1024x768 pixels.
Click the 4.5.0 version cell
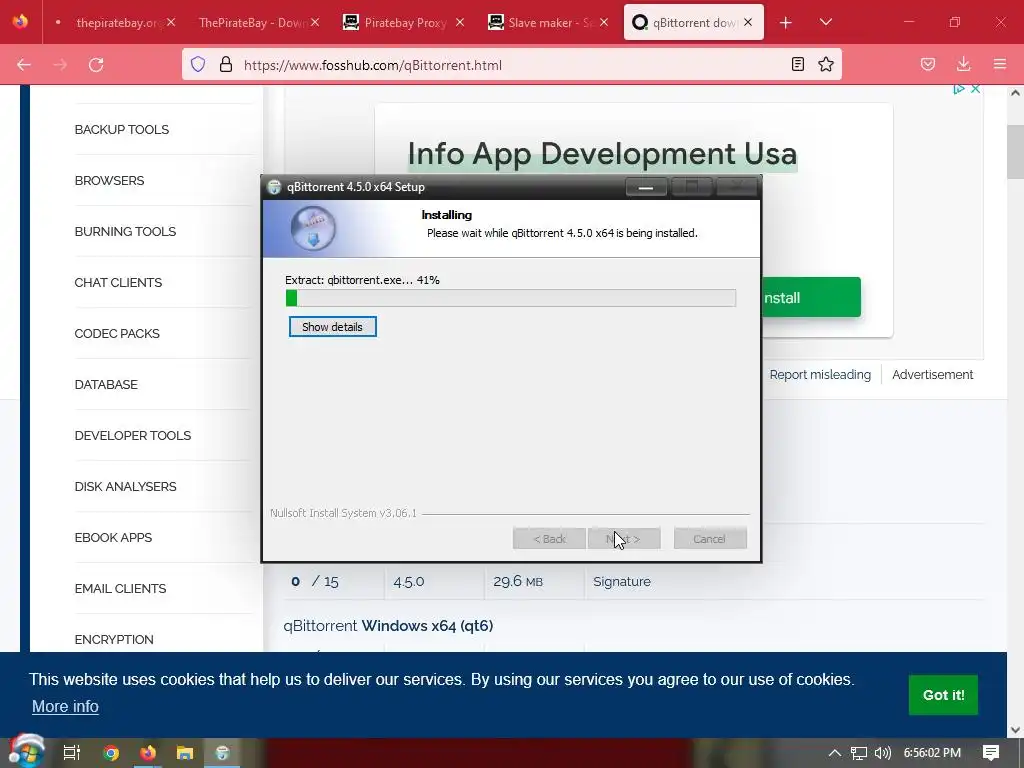[409, 581]
